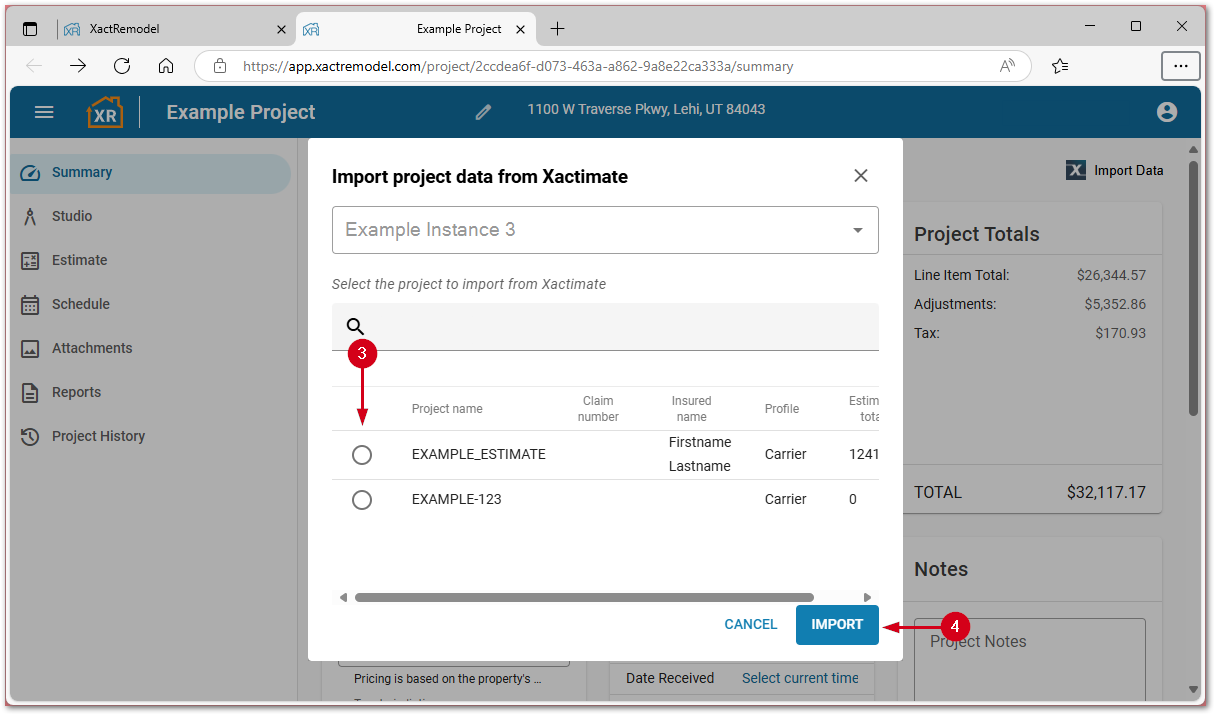Open Reports in the sidebar
The width and height of the screenshot is (1215, 715).
(150, 392)
